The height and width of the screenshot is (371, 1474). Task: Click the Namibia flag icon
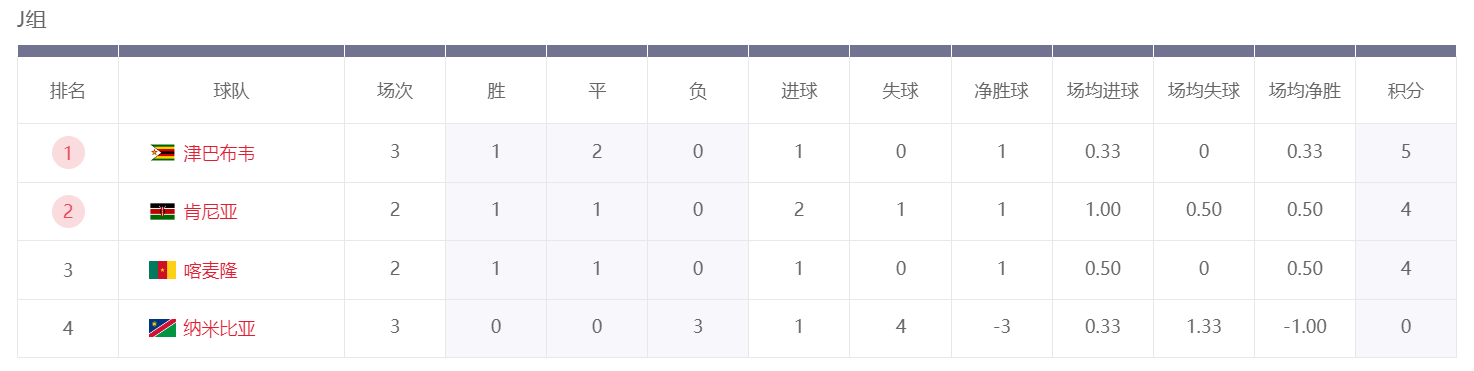(x=162, y=328)
